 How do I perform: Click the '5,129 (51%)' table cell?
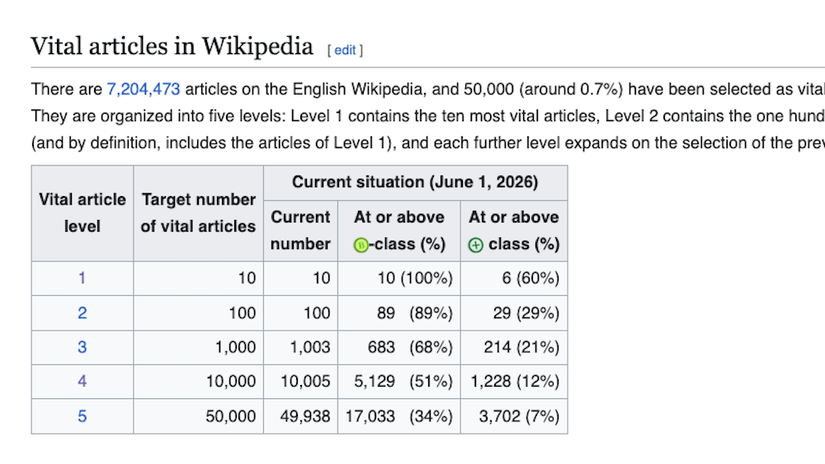399,381
